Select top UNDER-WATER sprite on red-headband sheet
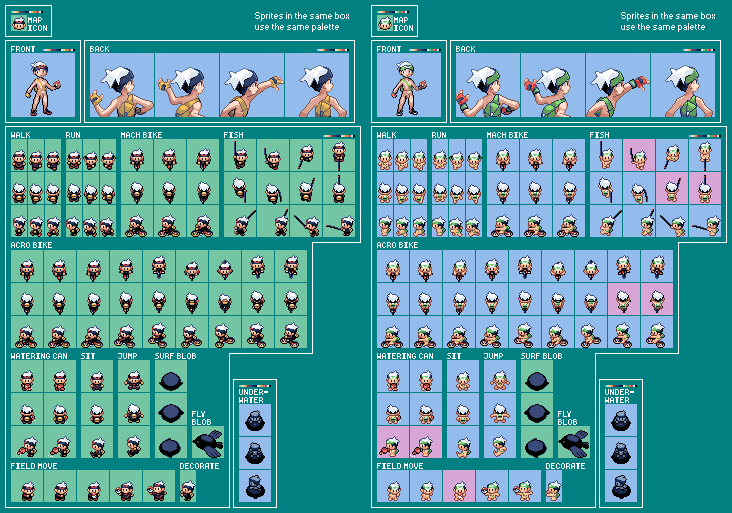Image resolution: width=732 pixels, height=513 pixels. [x=255, y=420]
